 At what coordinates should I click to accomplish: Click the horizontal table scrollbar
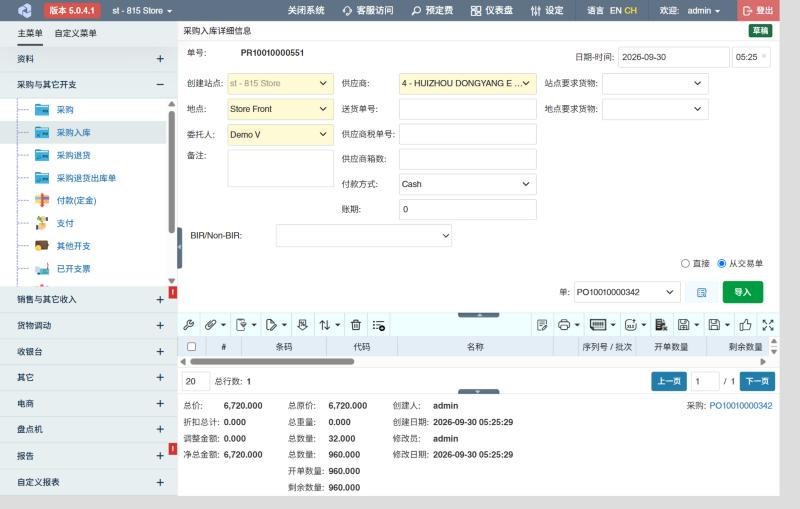[272, 362]
